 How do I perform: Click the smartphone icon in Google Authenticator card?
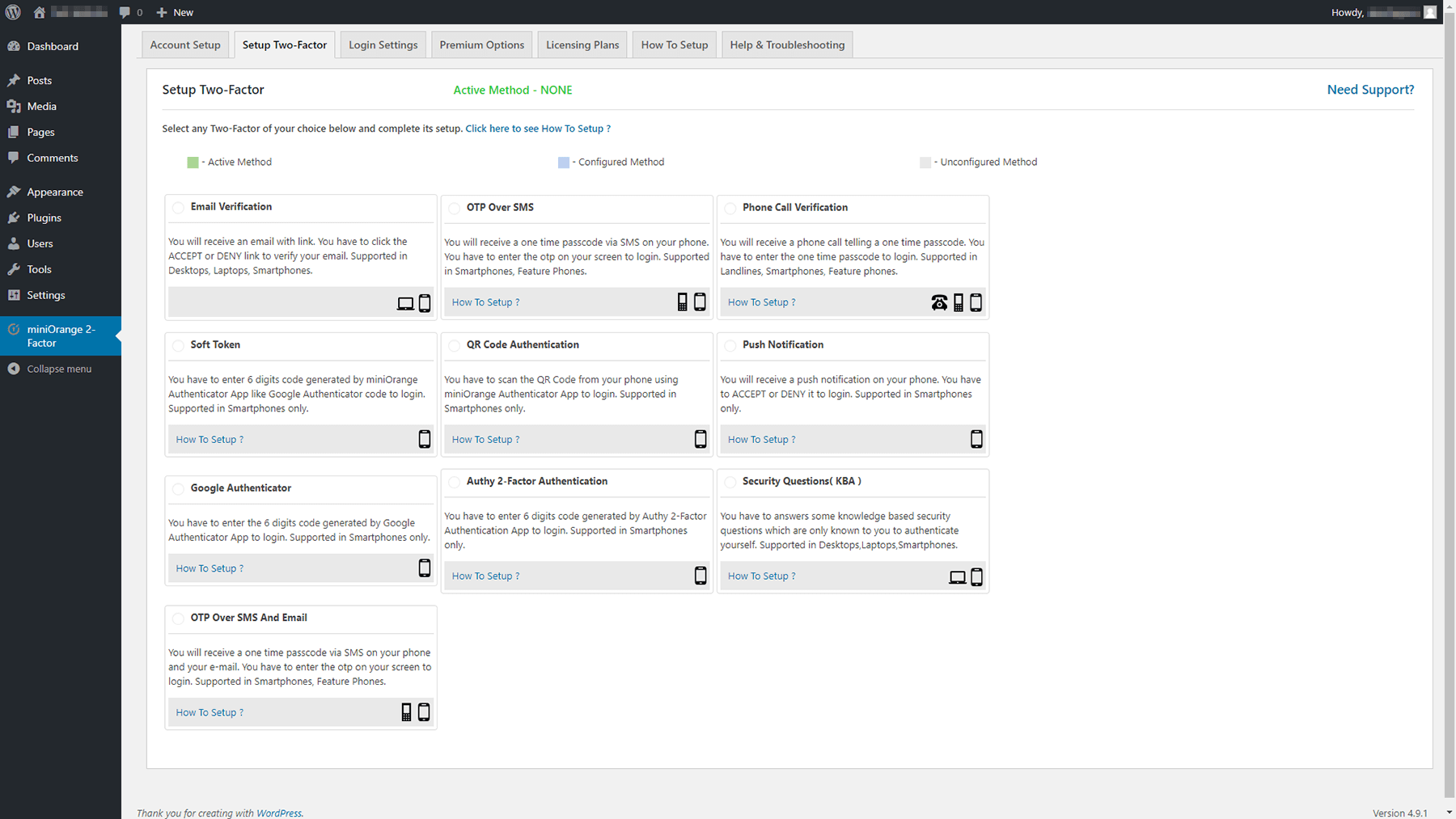coord(425,568)
